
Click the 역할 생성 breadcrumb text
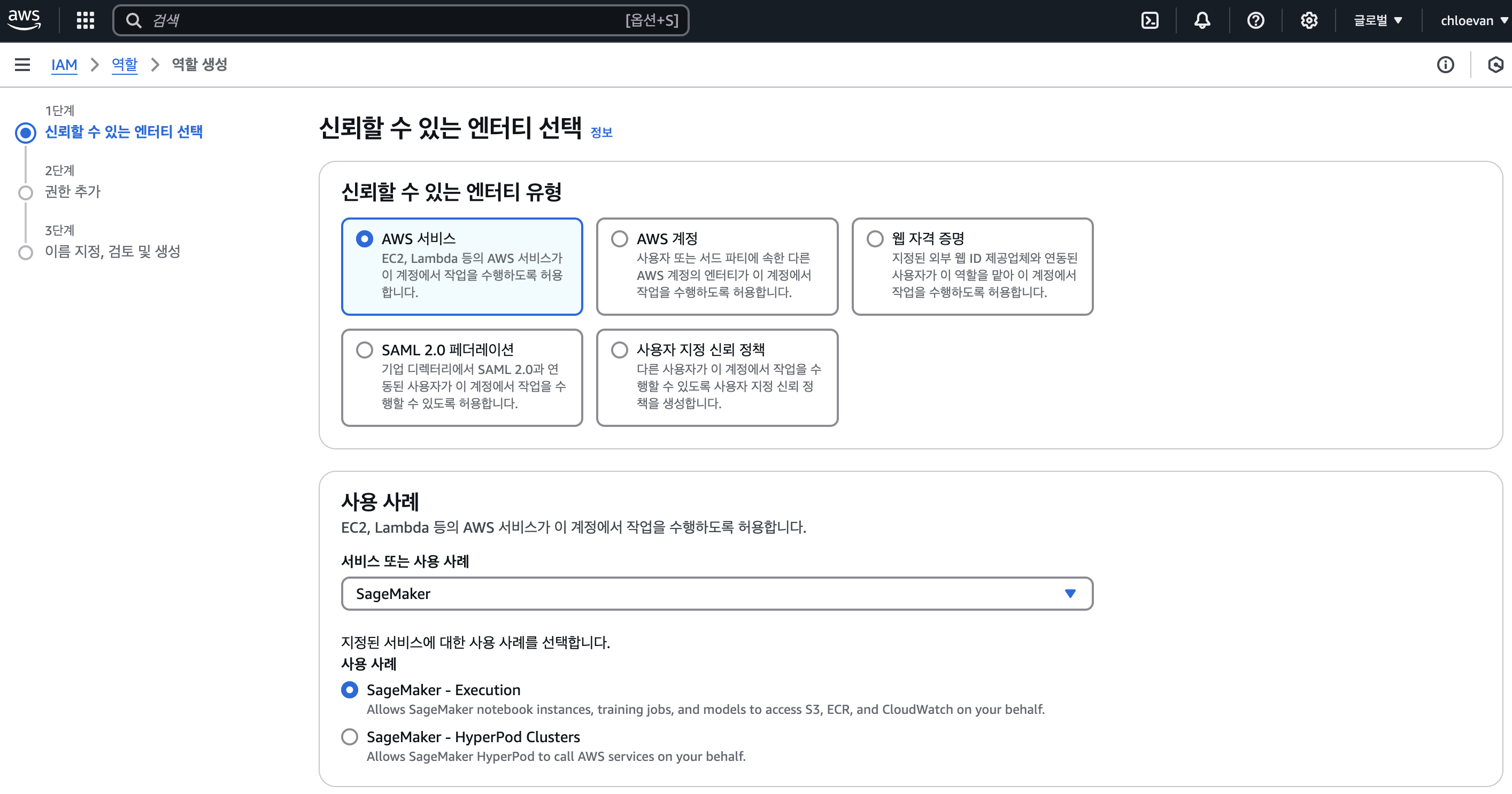(199, 65)
